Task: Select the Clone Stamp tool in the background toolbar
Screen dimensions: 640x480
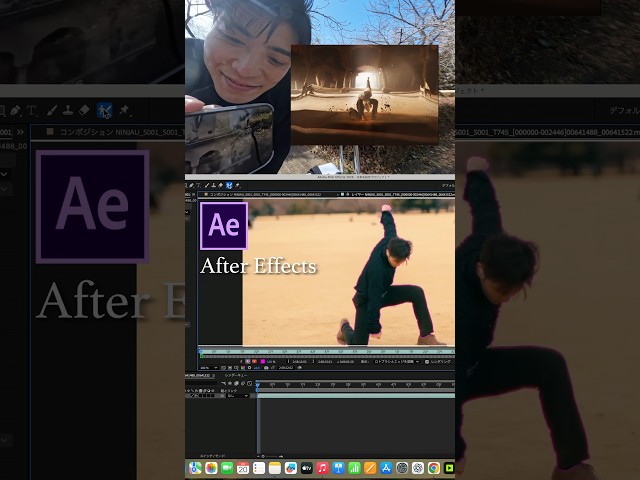Action: tap(68, 110)
